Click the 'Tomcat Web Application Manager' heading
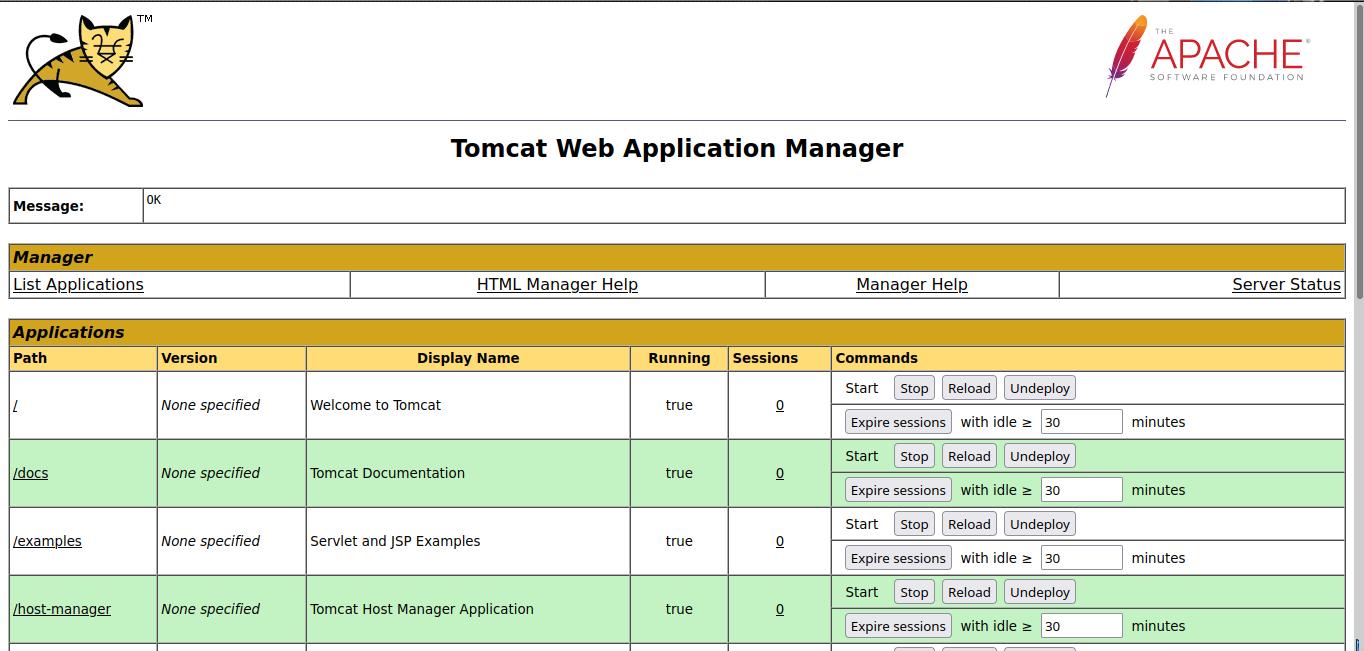Viewport: 1364px width, 651px height. [x=677, y=148]
